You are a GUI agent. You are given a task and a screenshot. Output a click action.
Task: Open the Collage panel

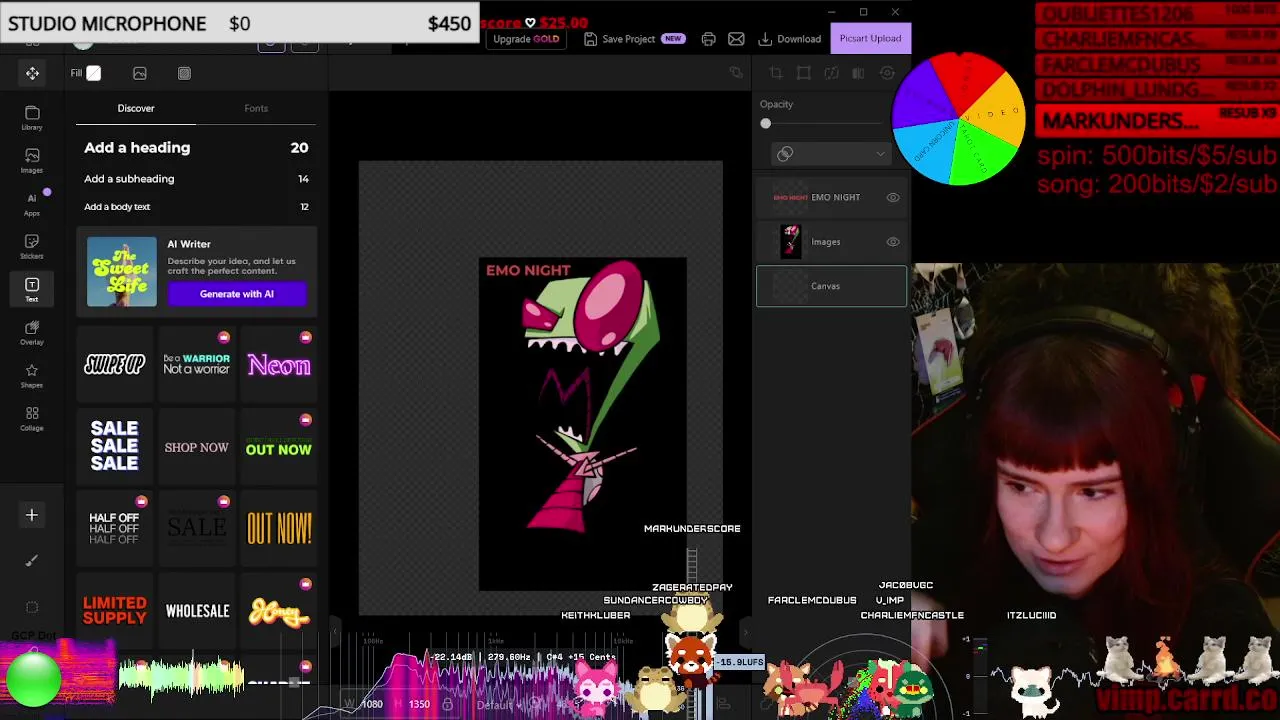32,419
